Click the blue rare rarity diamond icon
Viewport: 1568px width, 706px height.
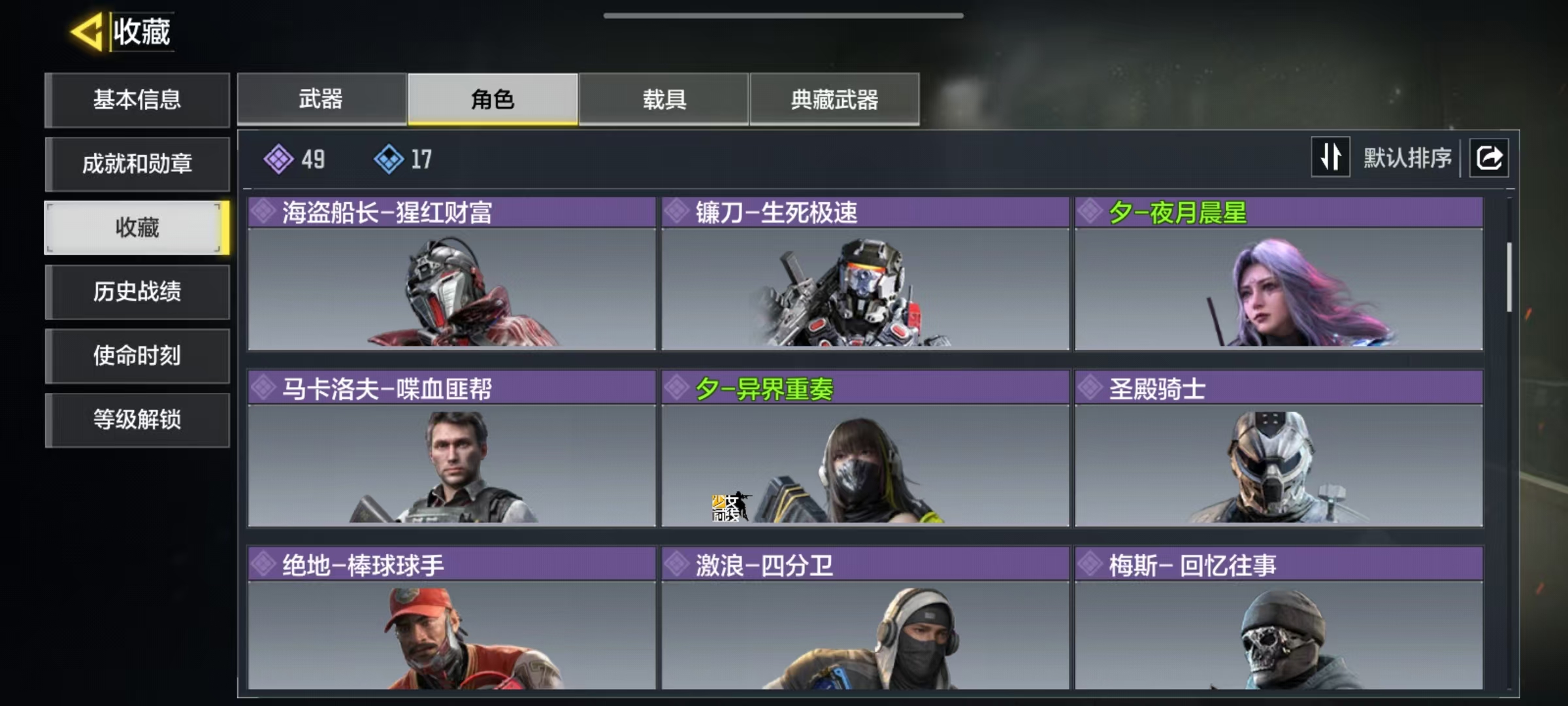coord(389,159)
